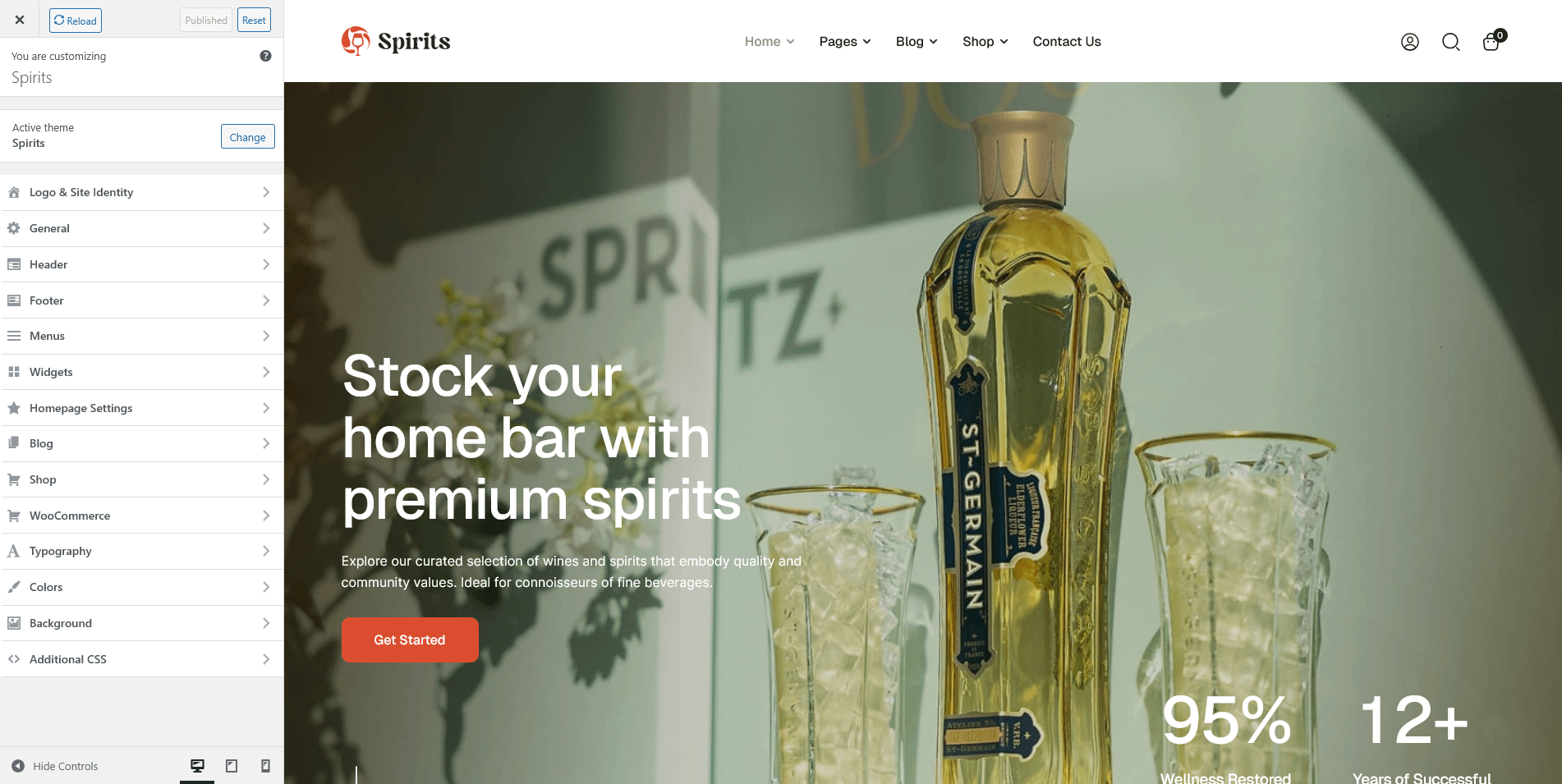Open the shopping cart icon
Viewport: 1562px width, 784px height.
1493,41
